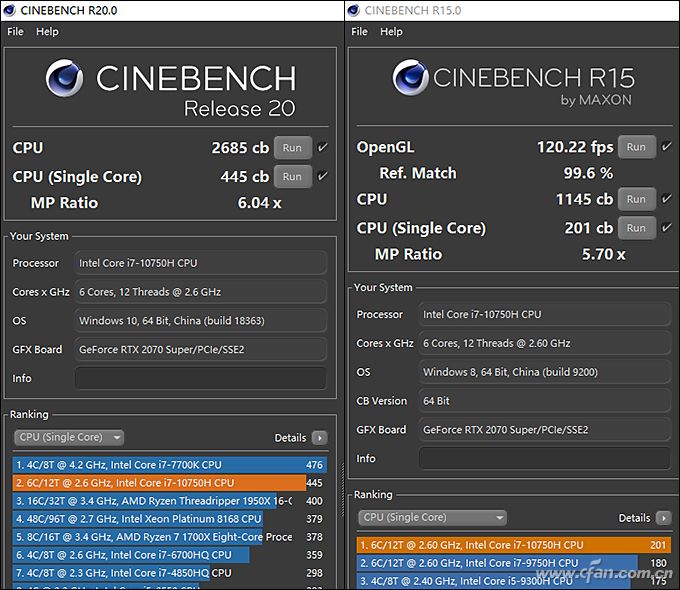Select highlighted R15 ranking row i7-10750H 201
Image resolution: width=680 pixels, height=590 pixels.
(x=513, y=545)
